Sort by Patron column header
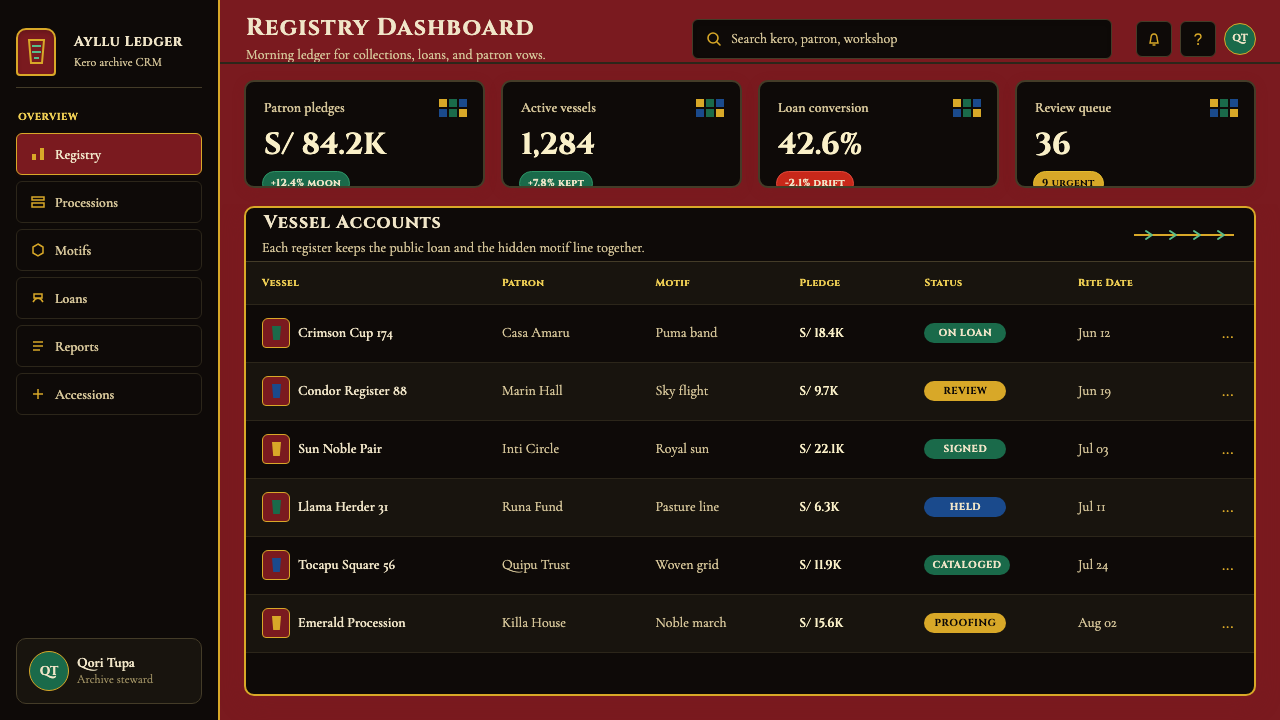This screenshot has height=720, width=1280. click(523, 283)
